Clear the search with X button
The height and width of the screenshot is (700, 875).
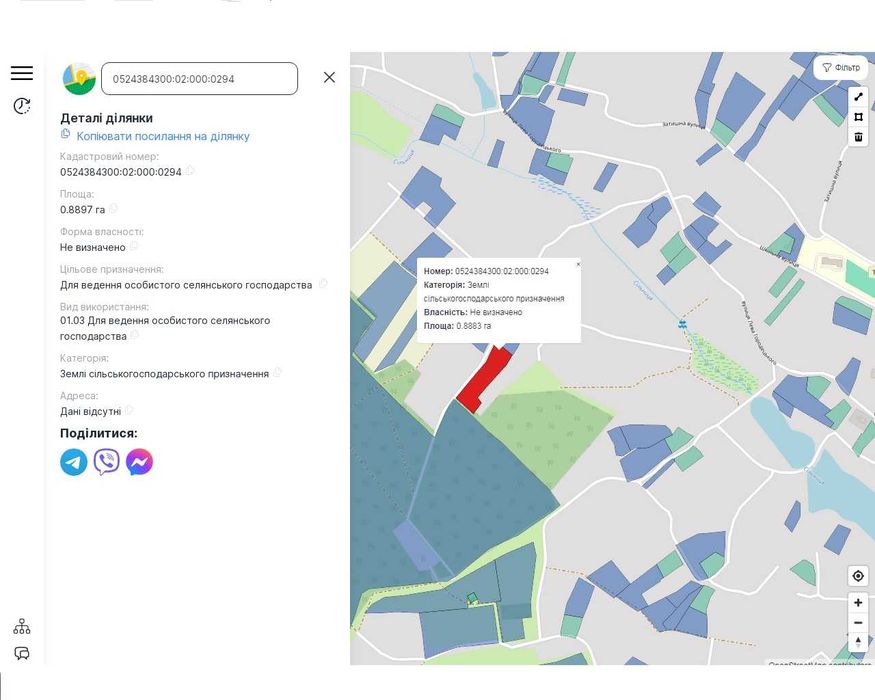coord(329,77)
